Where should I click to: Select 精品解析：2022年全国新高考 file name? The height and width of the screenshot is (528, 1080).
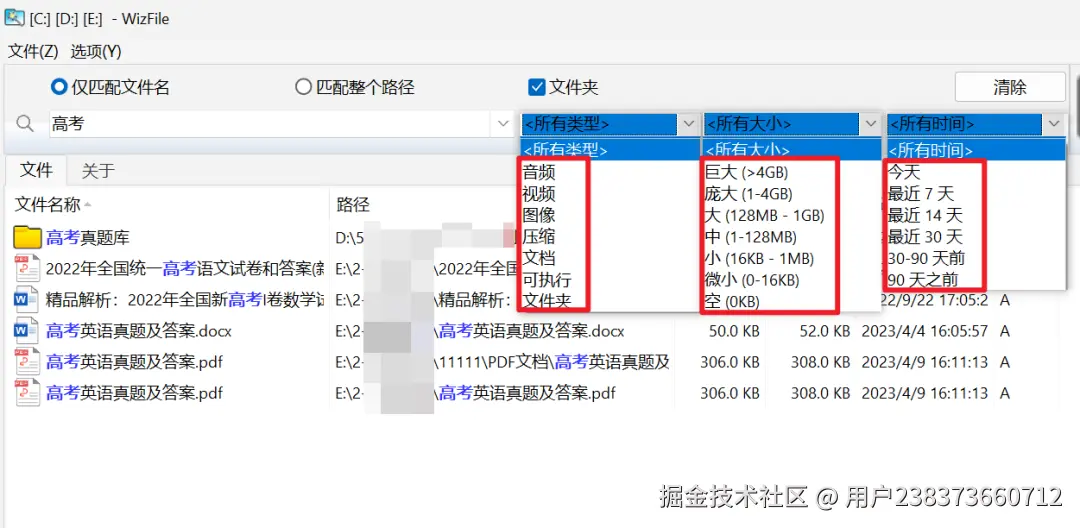coord(185,300)
